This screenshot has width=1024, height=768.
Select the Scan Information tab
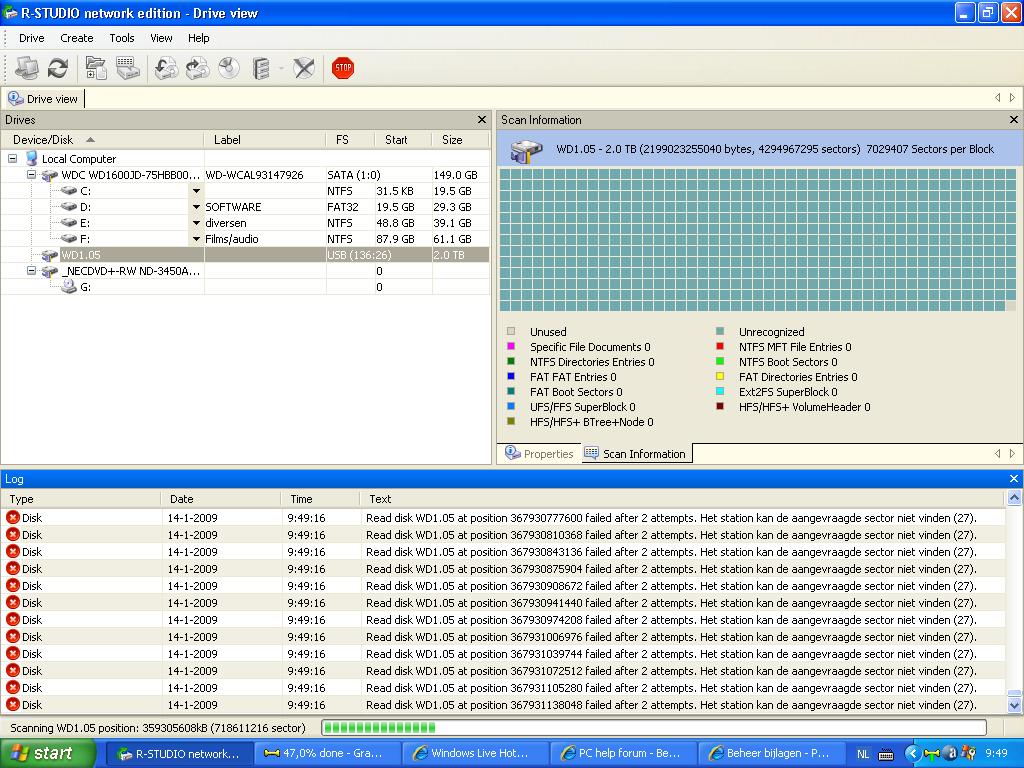635,454
